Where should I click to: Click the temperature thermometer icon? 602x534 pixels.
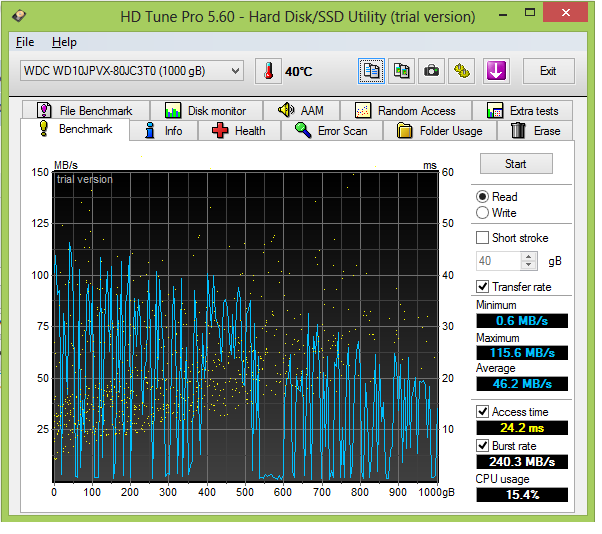pyautogui.click(x=268, y=71)
